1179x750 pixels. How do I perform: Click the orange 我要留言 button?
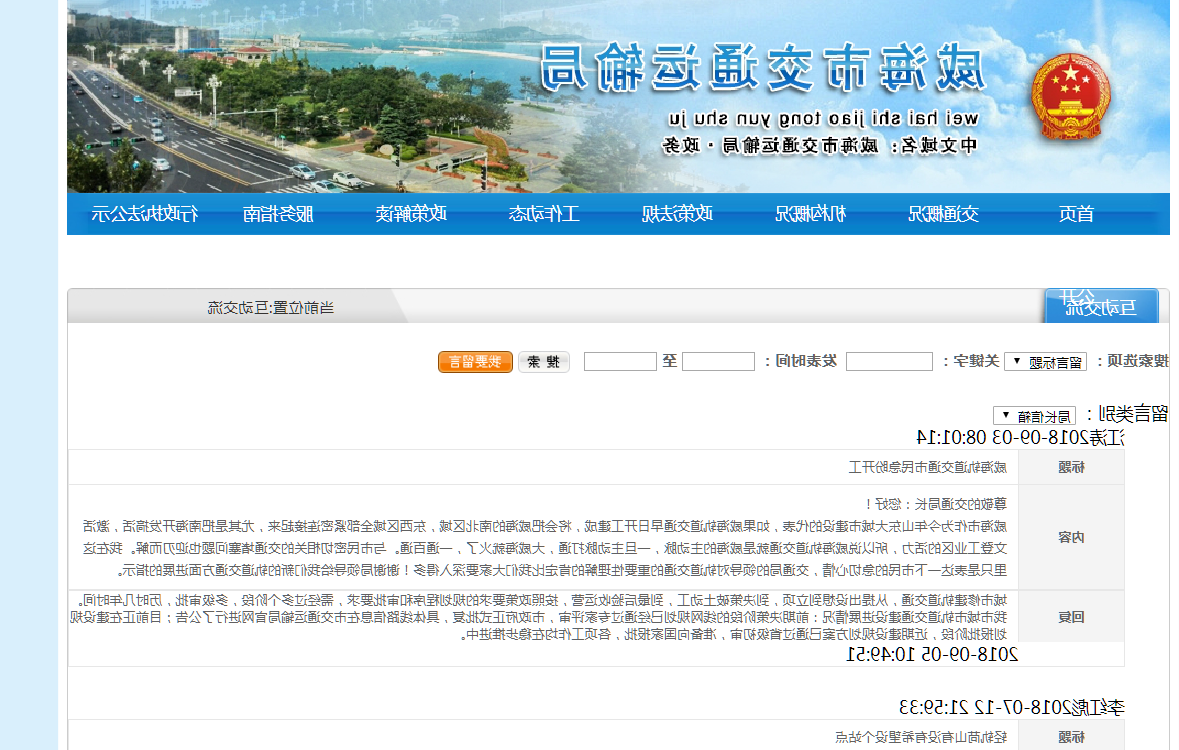click(x=475, y=362)
